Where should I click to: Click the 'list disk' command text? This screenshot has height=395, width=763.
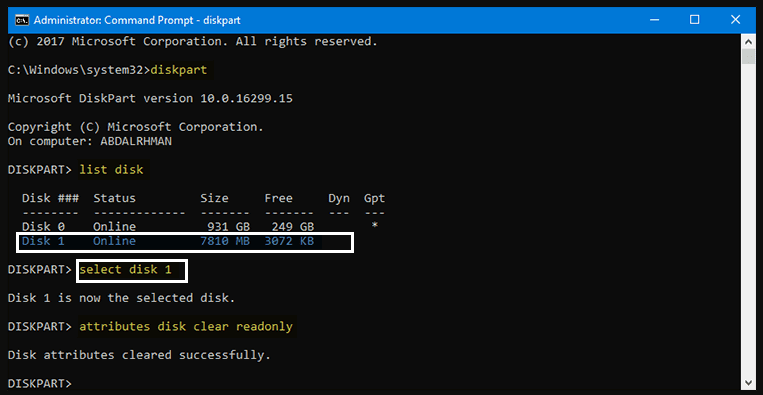coord(111,170)
